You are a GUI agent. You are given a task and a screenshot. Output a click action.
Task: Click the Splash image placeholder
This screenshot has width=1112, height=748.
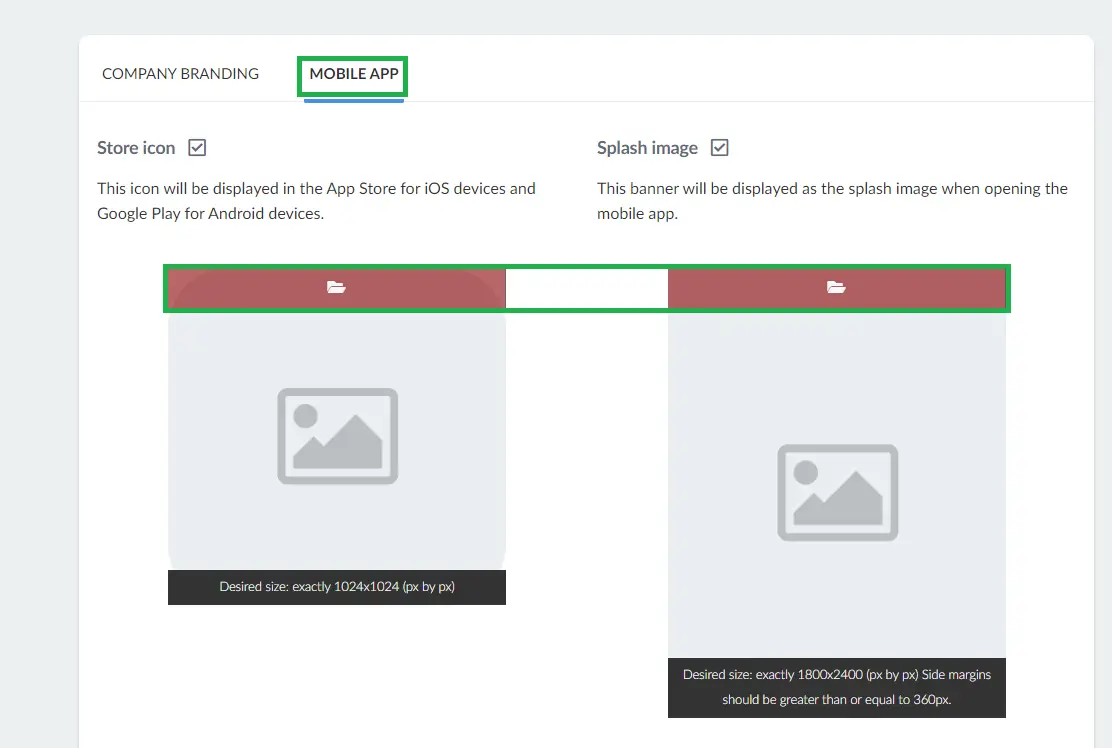pyautogui.click(x=837, y=493)
